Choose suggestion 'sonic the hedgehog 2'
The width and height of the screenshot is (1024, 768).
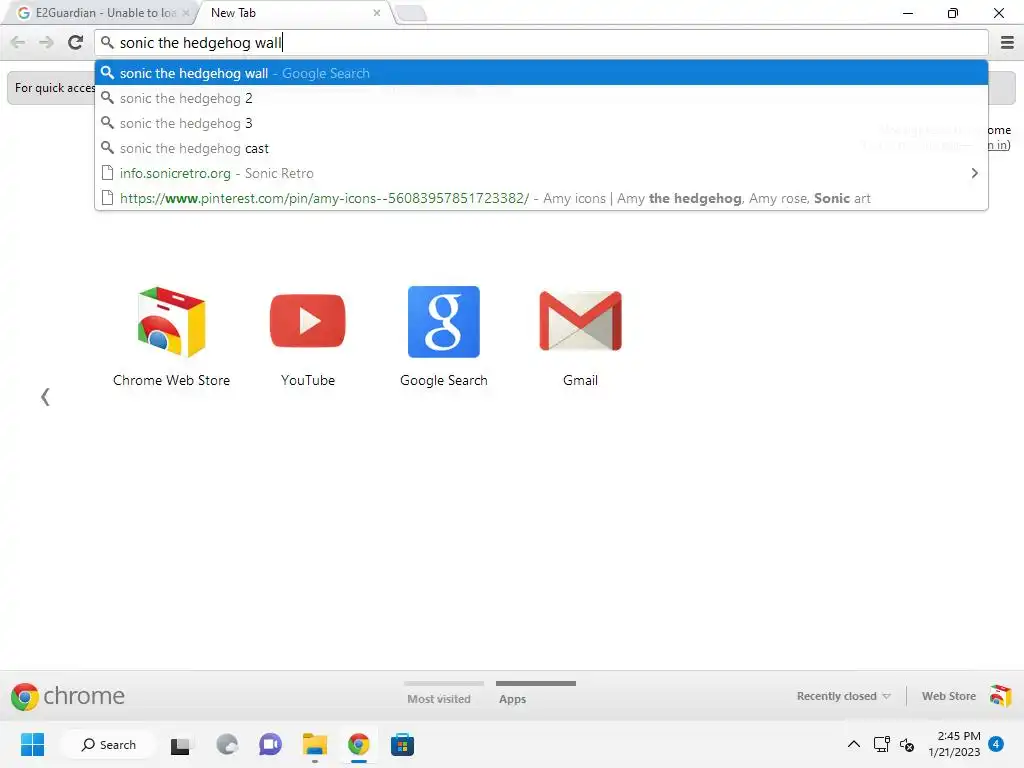click(541, 98)
